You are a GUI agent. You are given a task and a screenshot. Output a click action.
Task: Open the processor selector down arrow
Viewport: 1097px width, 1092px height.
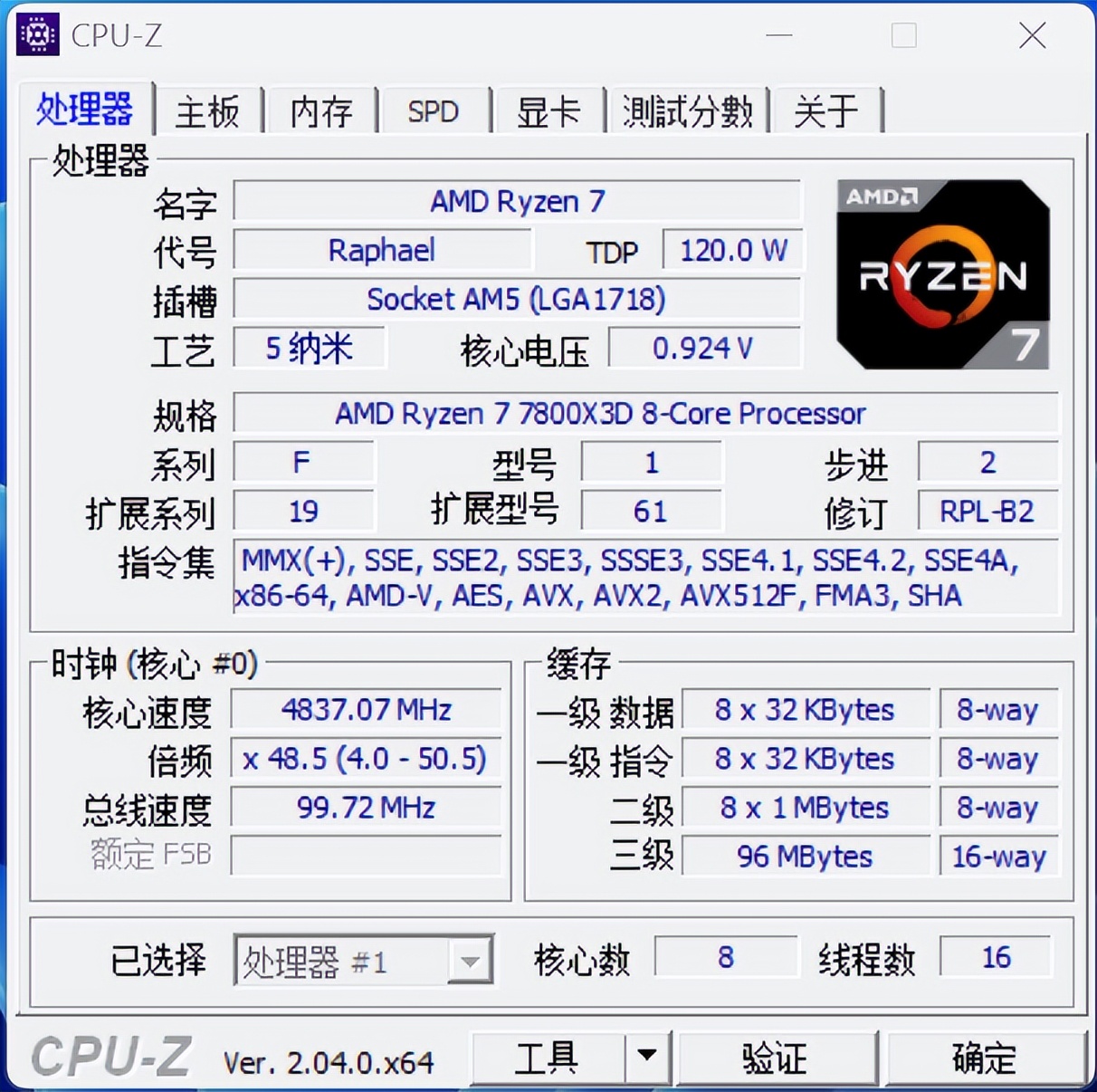[x=469, y=960]
